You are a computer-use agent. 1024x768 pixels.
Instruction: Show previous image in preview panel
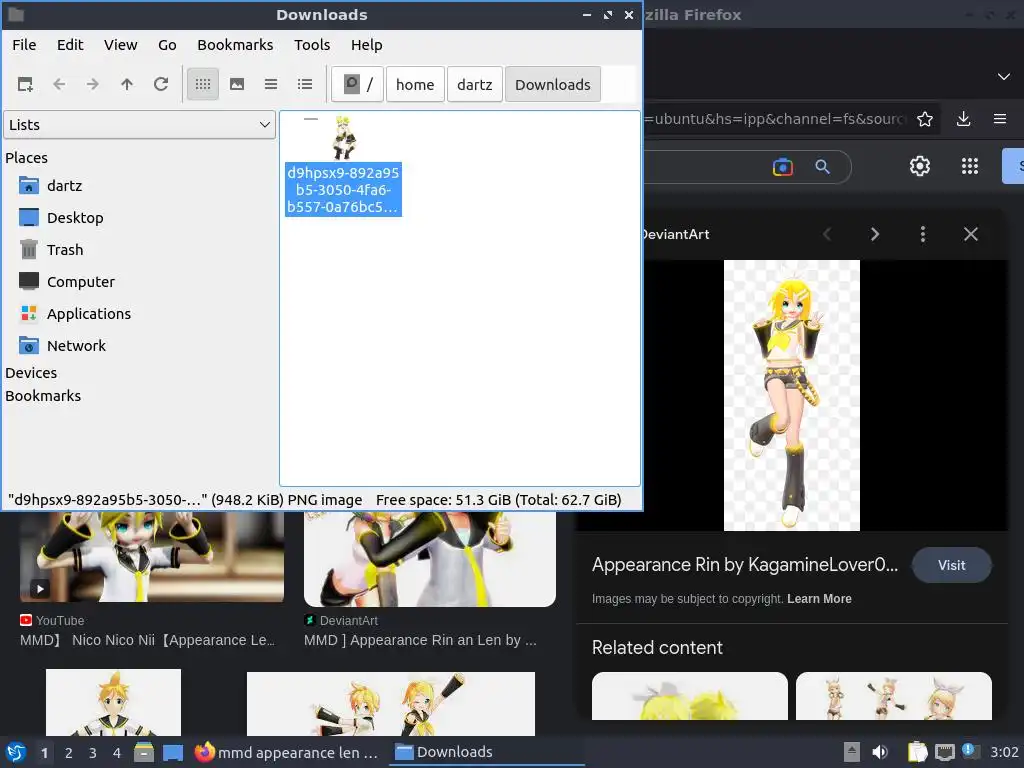[x=827, y=234]
